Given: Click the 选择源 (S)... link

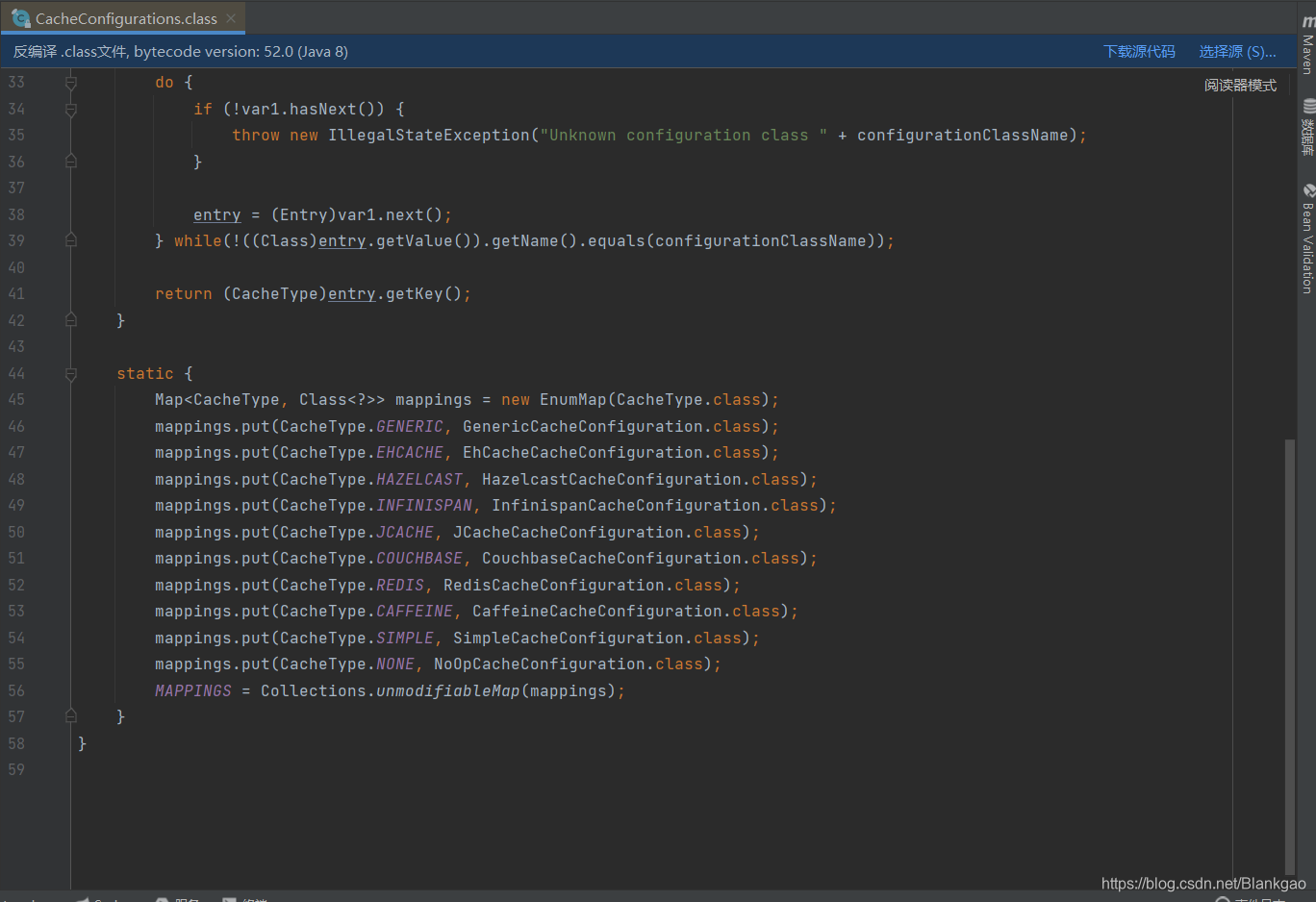Looking at the screenshot, I should pos(1237,52).
